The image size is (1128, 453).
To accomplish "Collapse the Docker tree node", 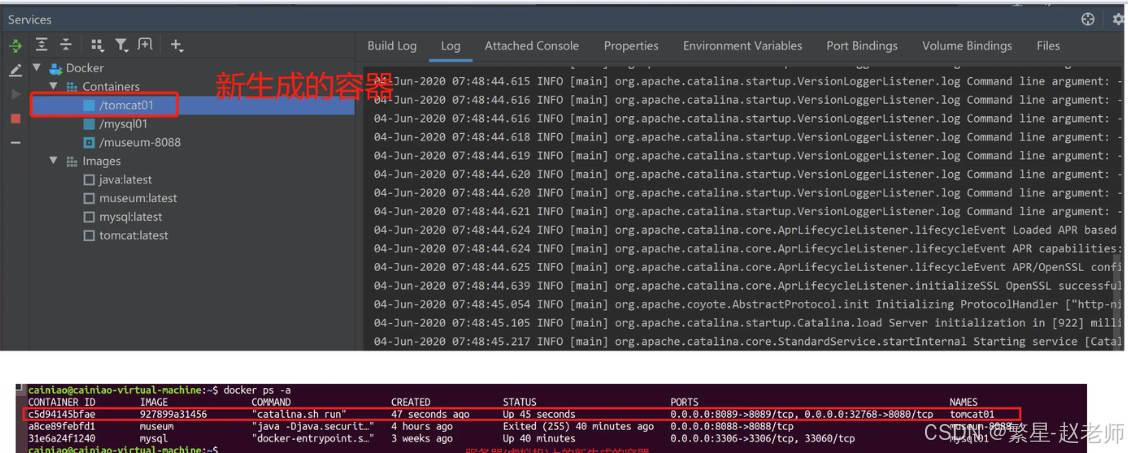I will [x=37, y=68].
